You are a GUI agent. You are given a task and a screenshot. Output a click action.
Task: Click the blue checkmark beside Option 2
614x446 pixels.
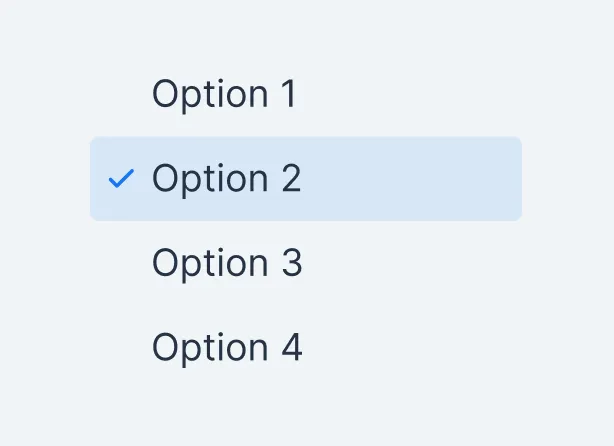coord(121,179)
